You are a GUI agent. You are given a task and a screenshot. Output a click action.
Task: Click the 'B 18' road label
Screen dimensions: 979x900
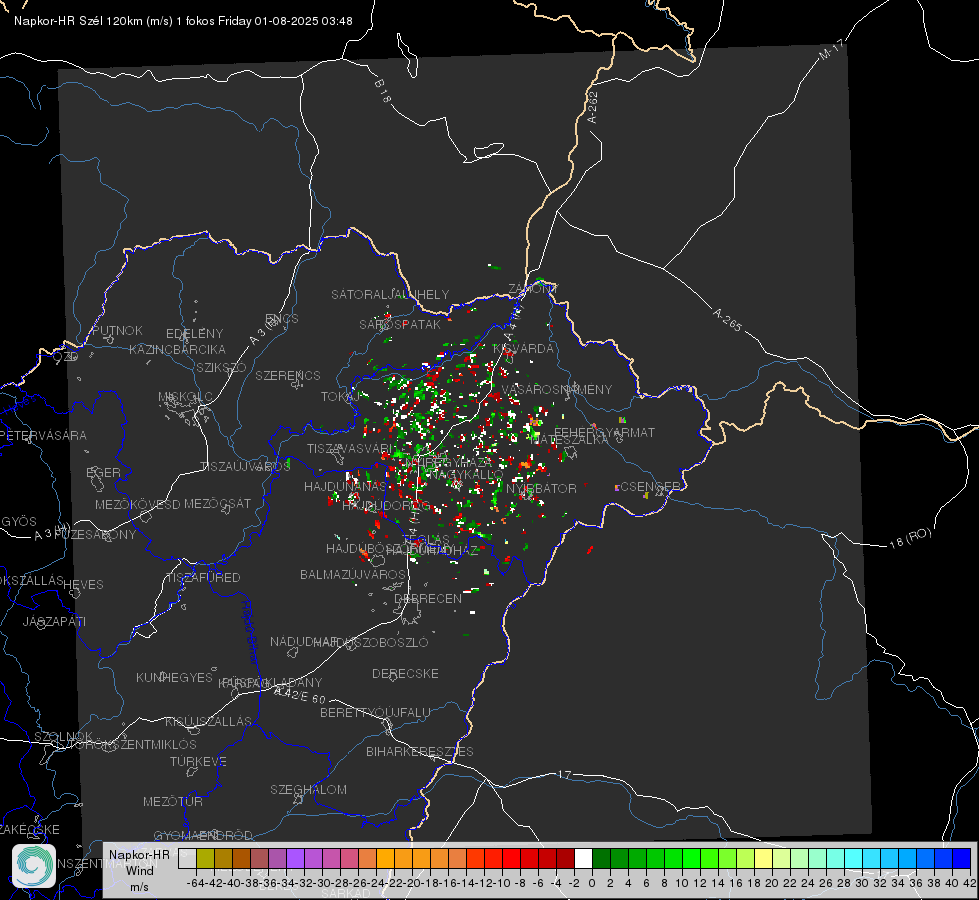(x=382, y=91)
